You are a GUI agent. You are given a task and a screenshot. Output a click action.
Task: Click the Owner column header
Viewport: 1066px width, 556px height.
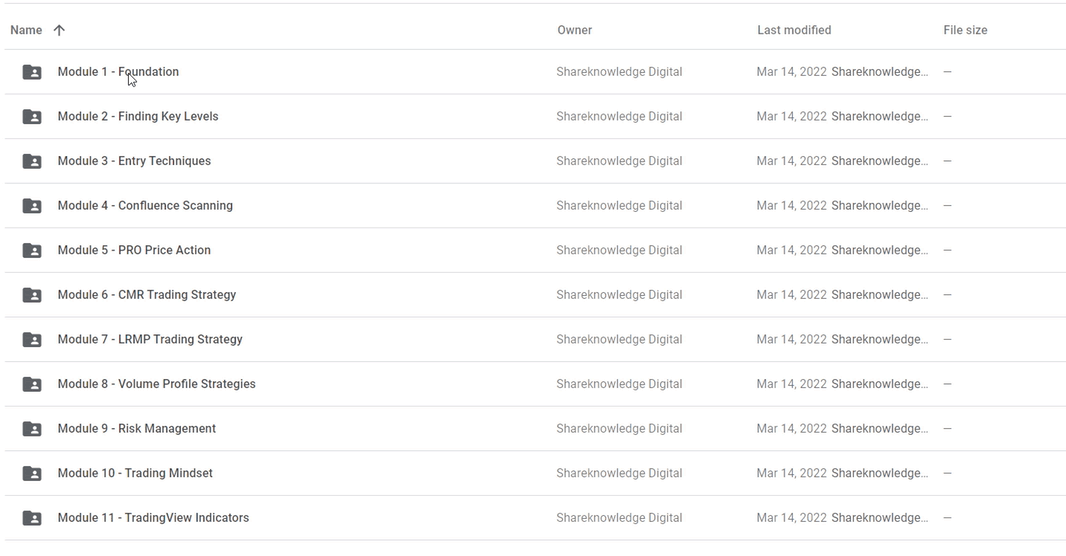point(574,30)
